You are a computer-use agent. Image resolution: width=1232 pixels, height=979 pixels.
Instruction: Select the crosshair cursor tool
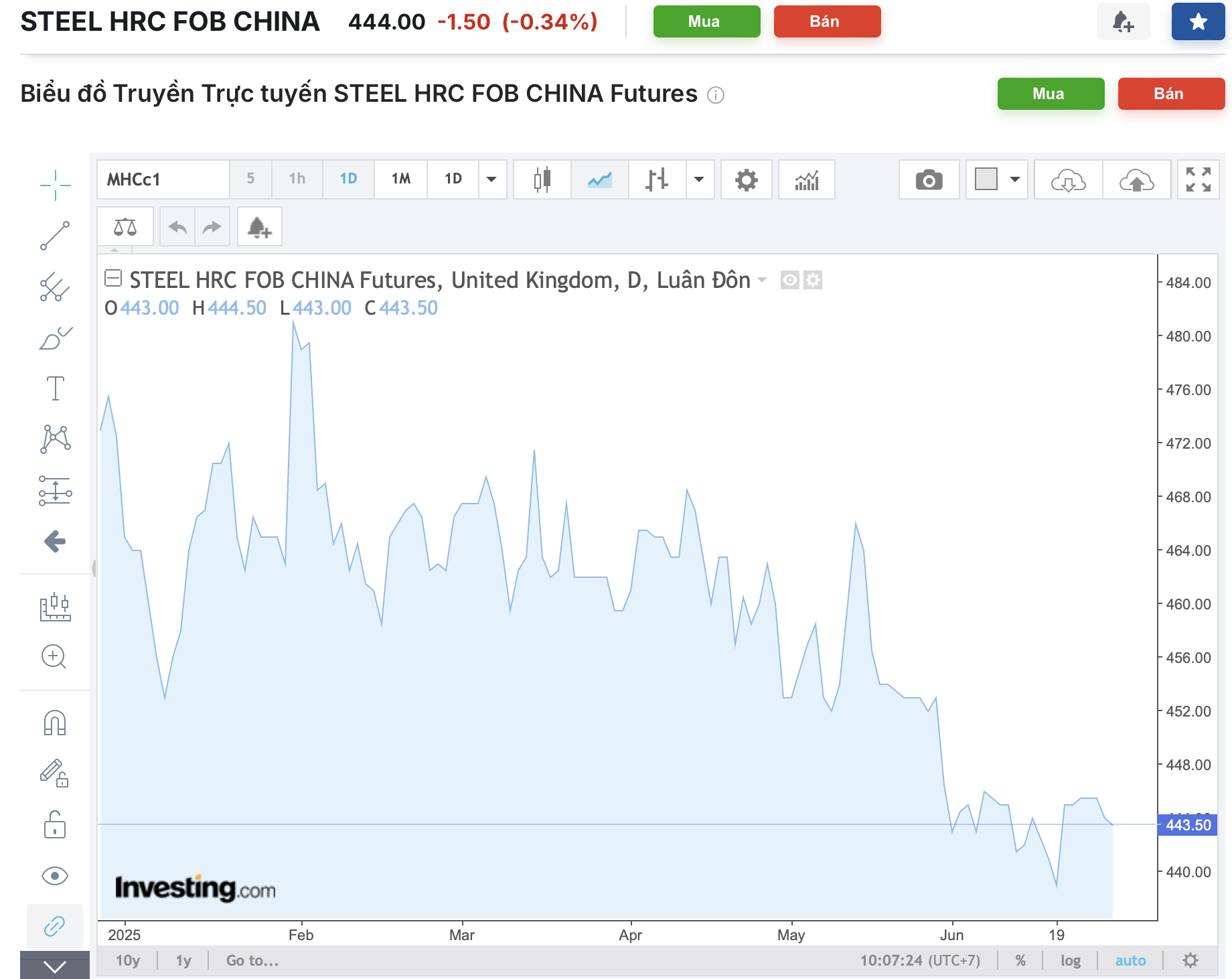coord(55,185)
